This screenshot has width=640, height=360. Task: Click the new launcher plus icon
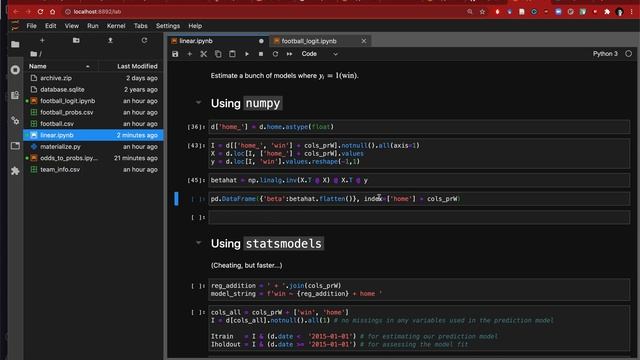pos(42,40)
